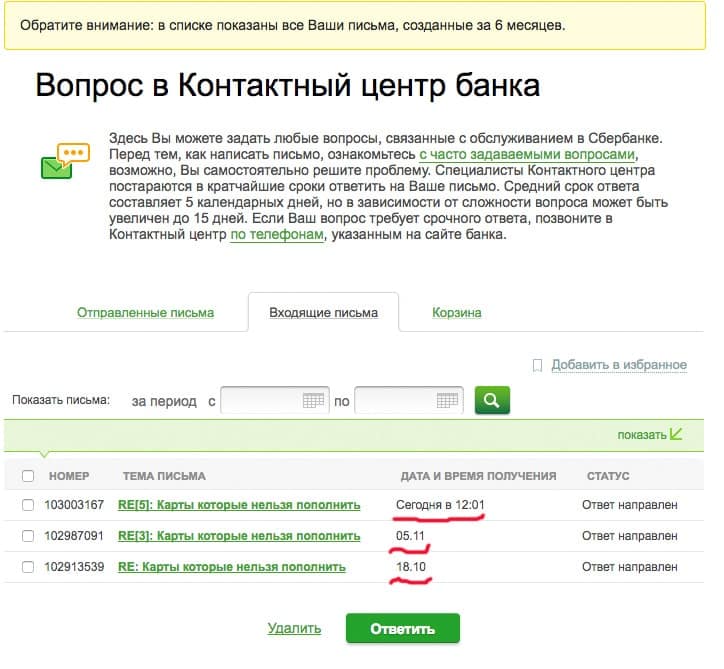Open calendar picker in start date field
This screenshot has height=669, width=724.
[314, 401]
